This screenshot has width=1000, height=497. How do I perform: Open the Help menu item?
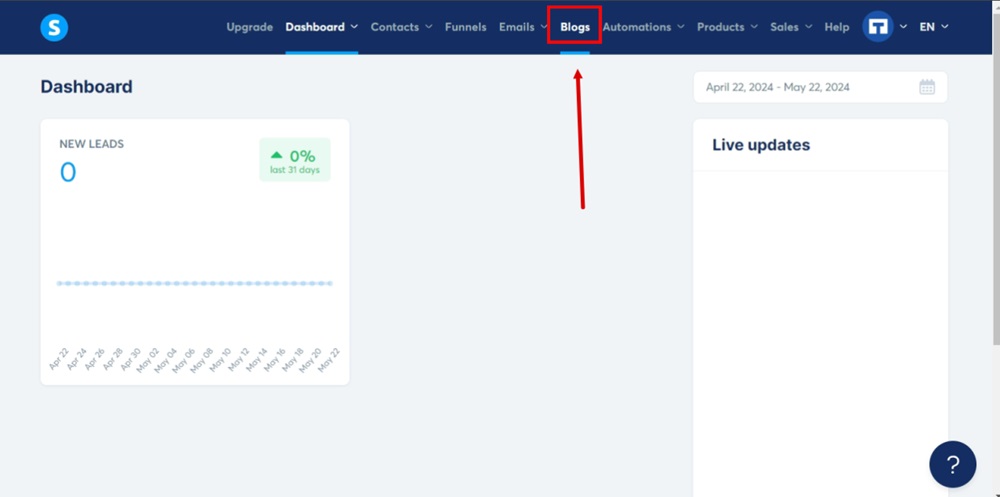(837, 27)
